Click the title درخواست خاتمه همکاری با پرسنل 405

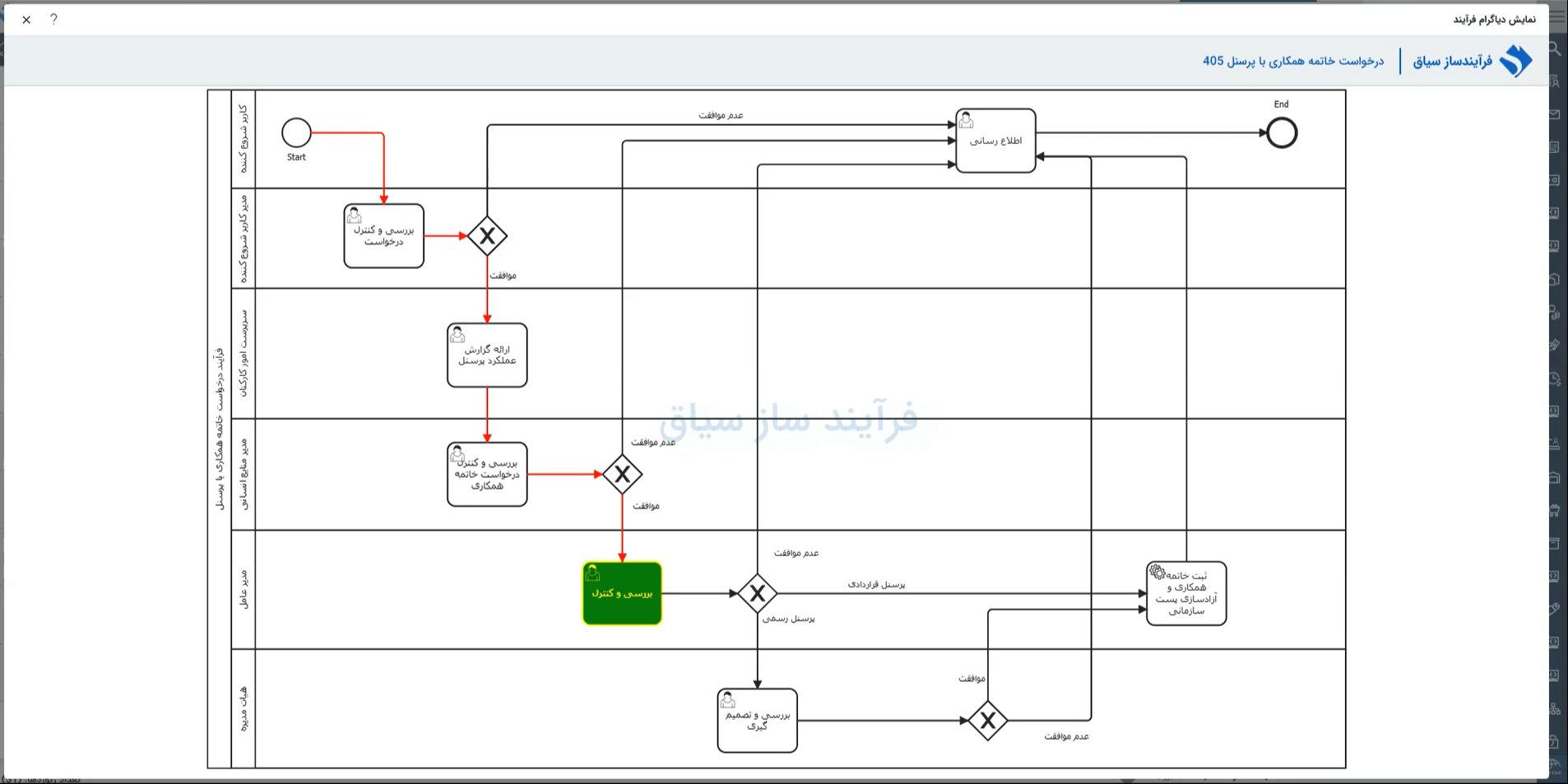pyautogui.click(x=1293, y=61)
